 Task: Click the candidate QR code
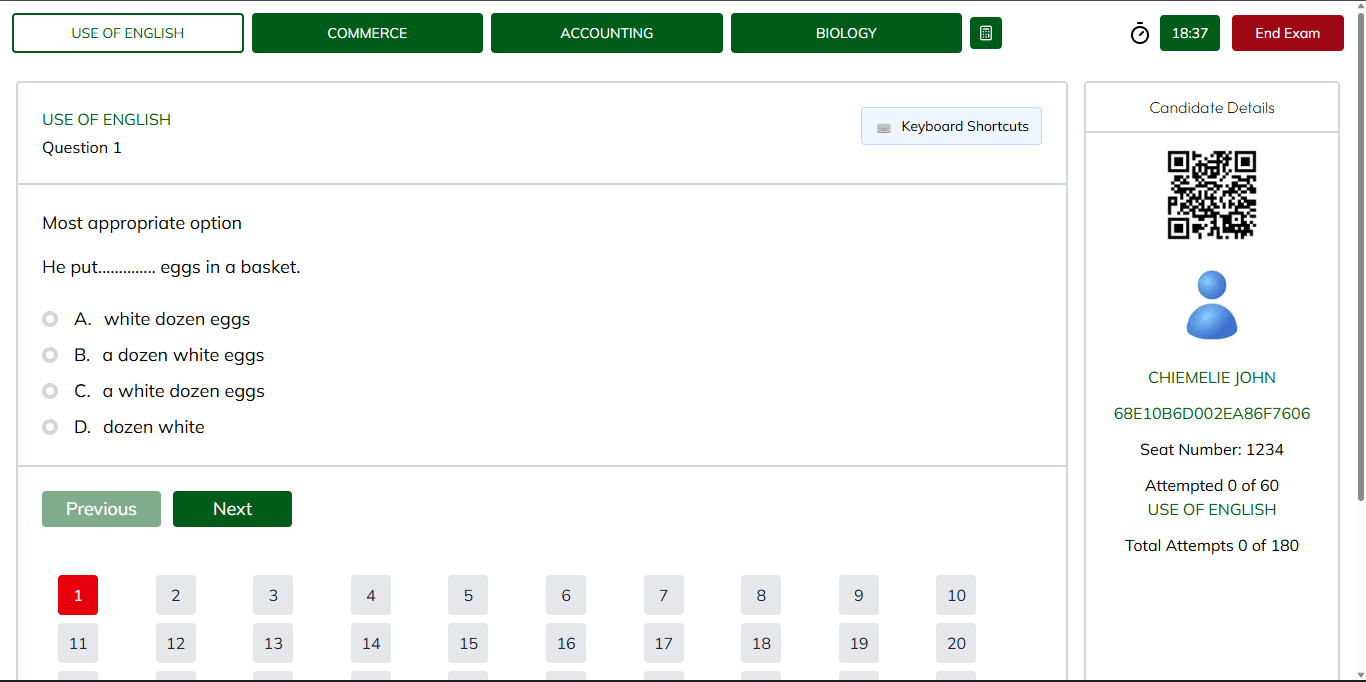coord(1211,195)
